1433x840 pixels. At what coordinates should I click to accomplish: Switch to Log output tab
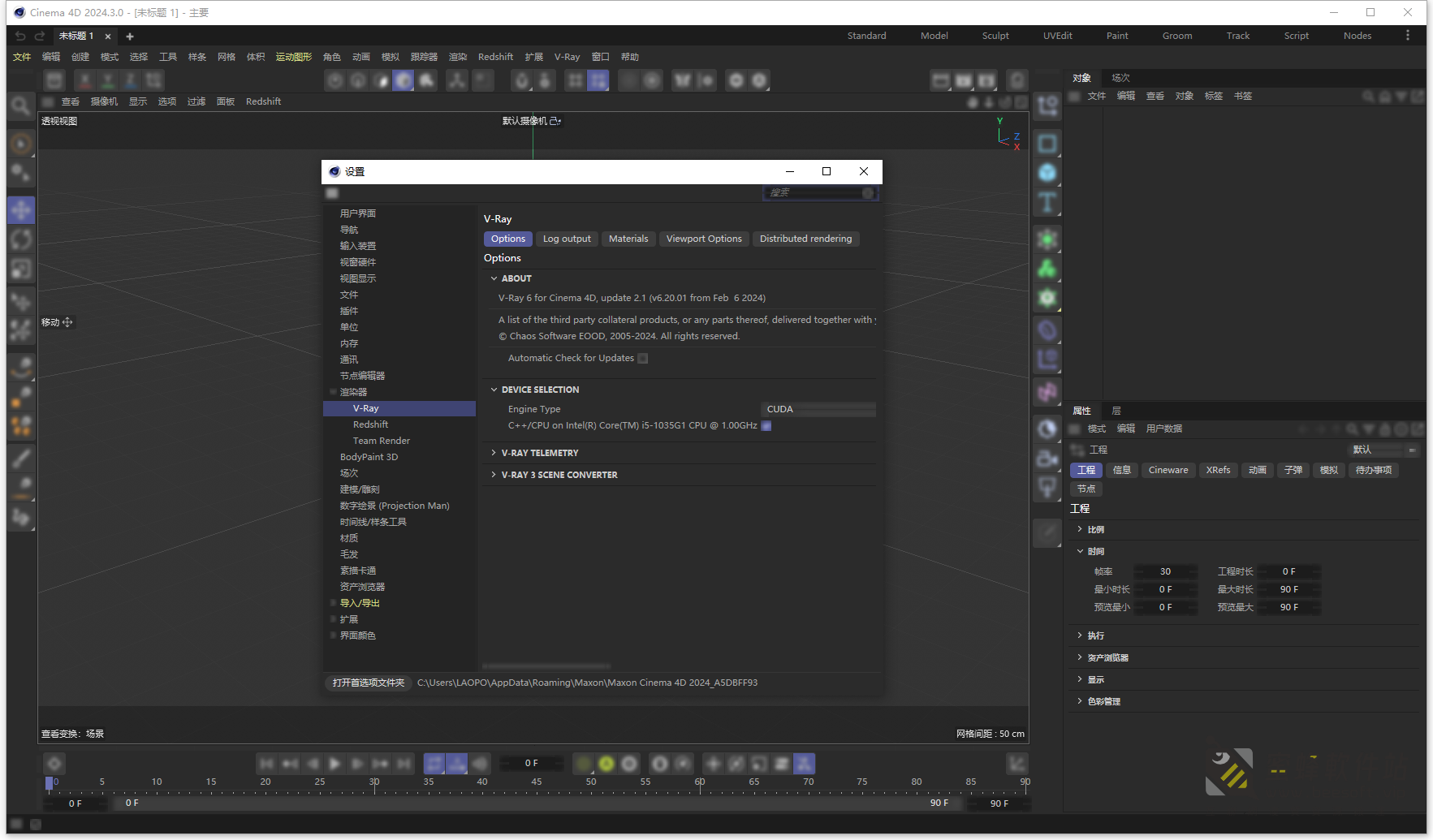[x=567, y=239]
